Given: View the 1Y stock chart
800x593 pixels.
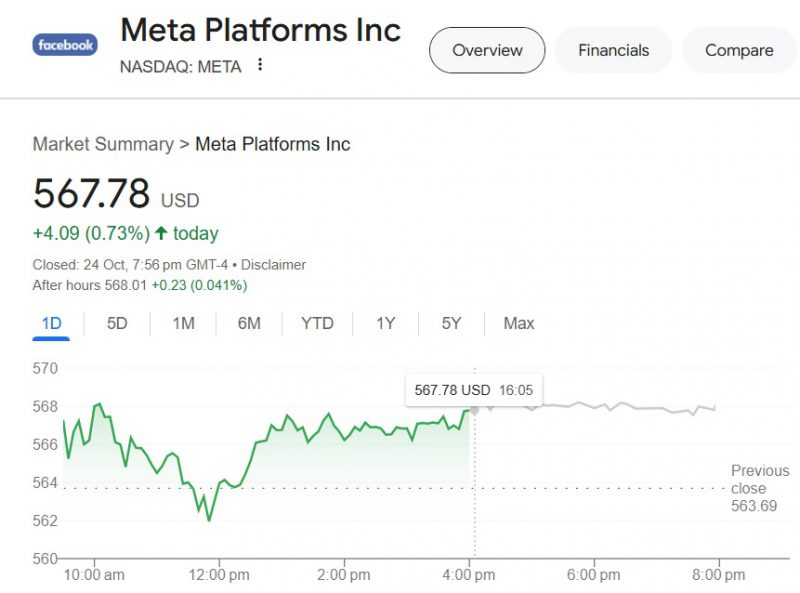Looking at the screenshot, I should tap(384, 323).
